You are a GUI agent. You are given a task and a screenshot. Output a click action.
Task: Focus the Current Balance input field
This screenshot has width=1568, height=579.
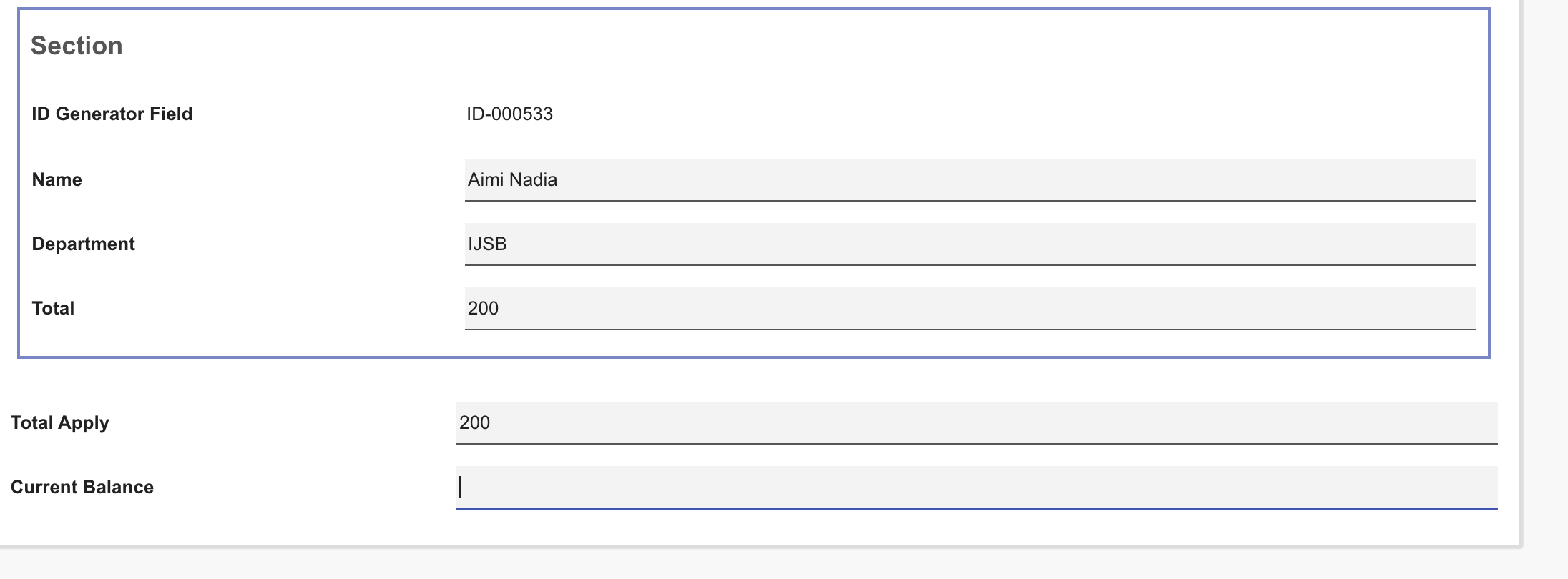click(x=976, y=487)
